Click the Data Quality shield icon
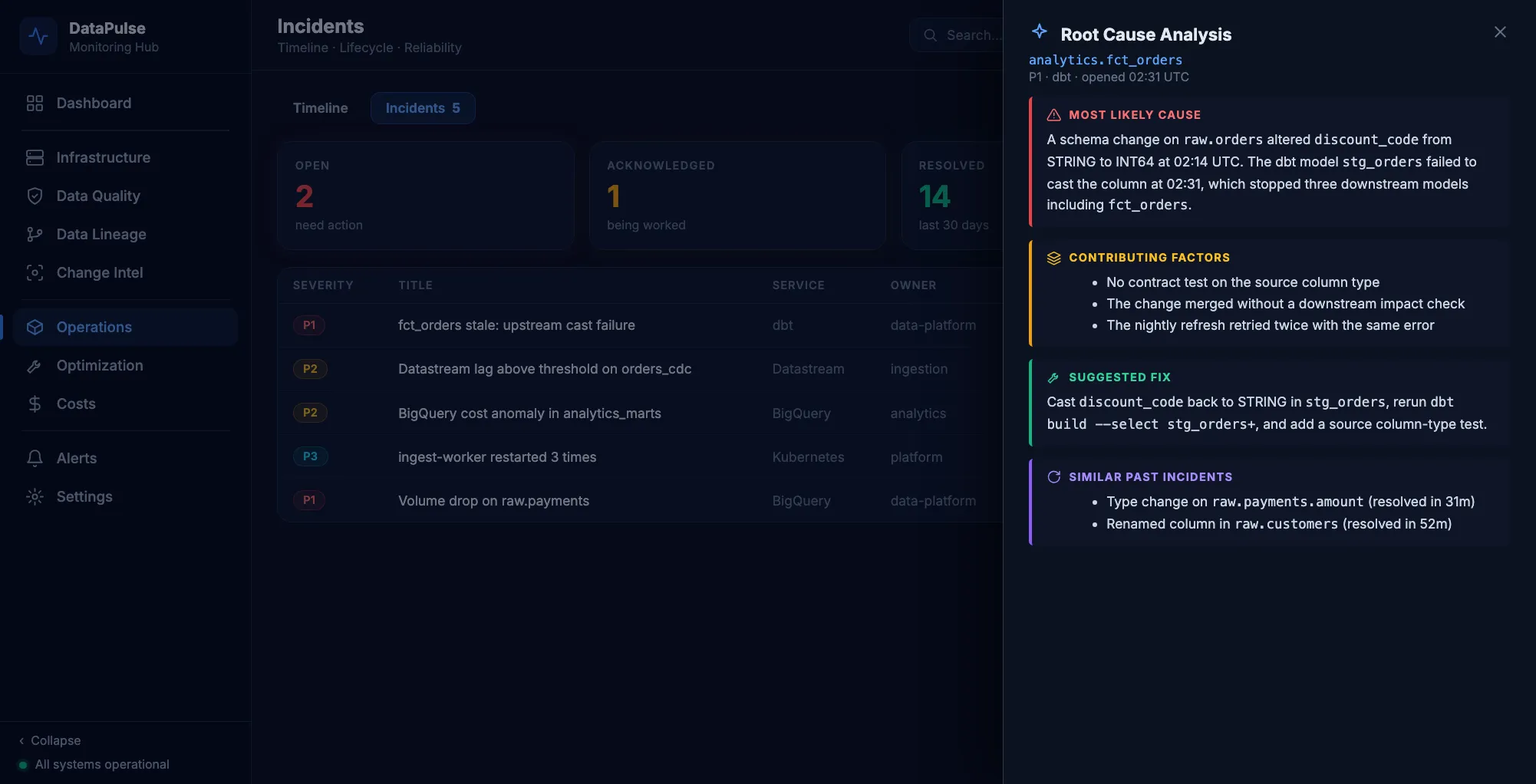Image resolution: width=1536 pixels, height=784 pixels. pos(35,196)
